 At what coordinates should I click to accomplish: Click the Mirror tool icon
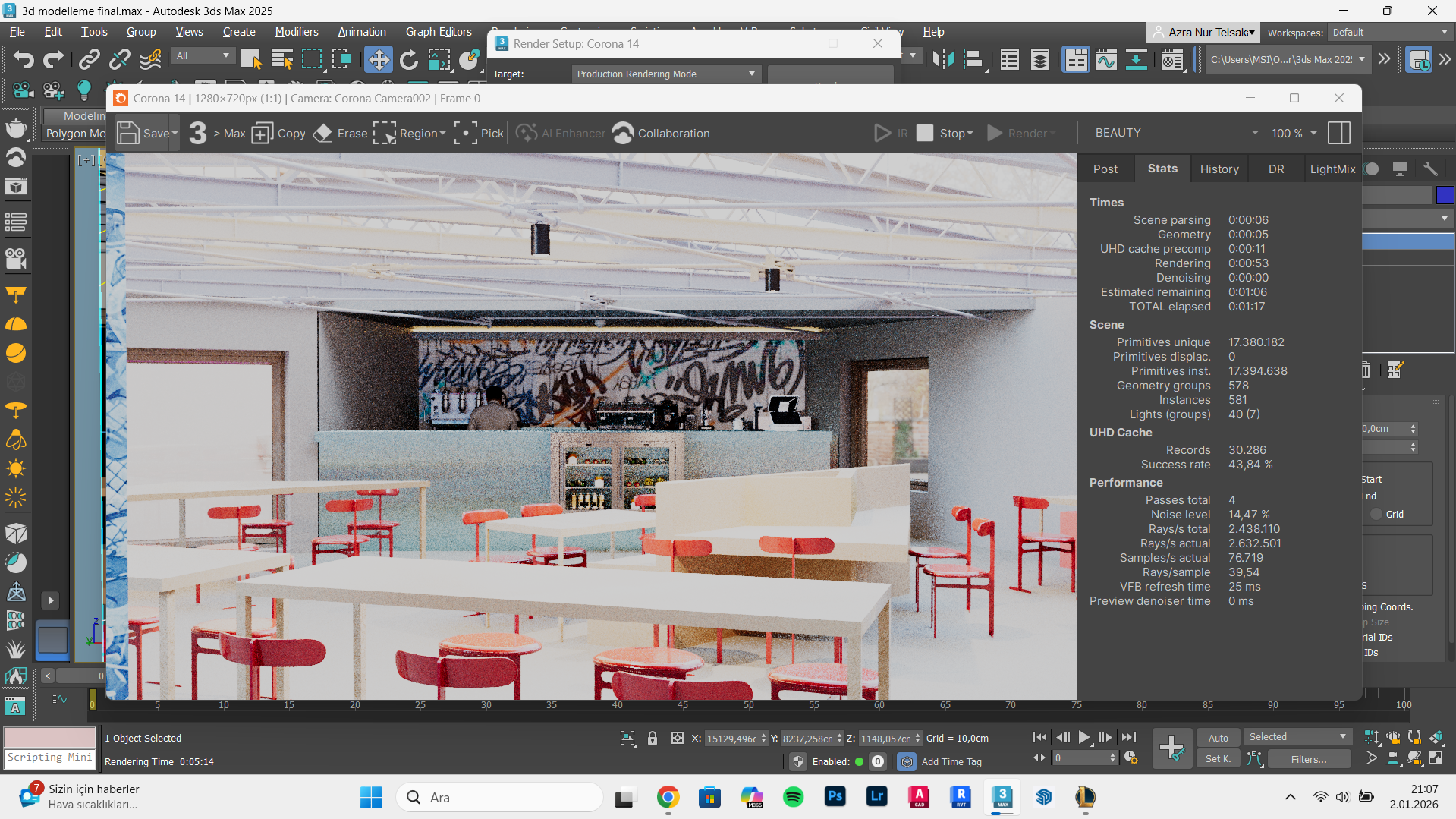943,59
